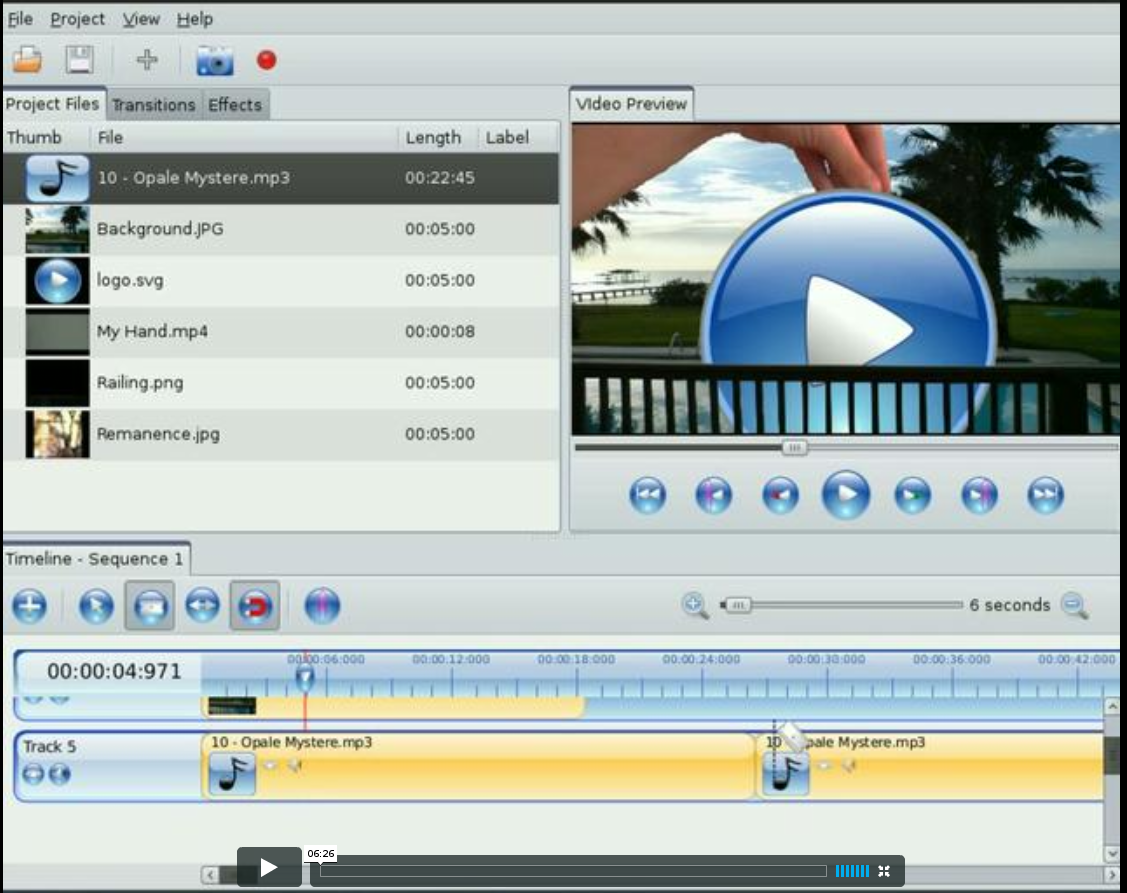The height and width of the screenshot is (893, 1127).
Task: Expand the View menu
Action: click(141, 19)
